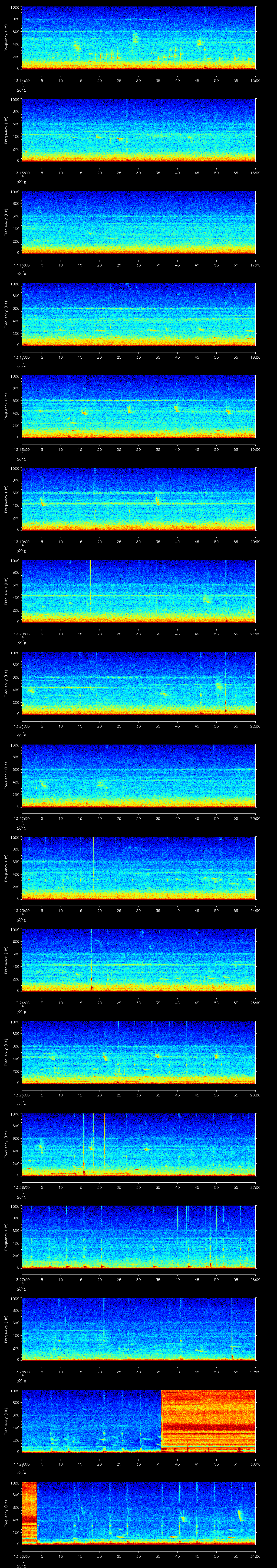The image size is (277, 1568).
Task: Select the 28:00 end time label
Action: [x=255, y=1279]
